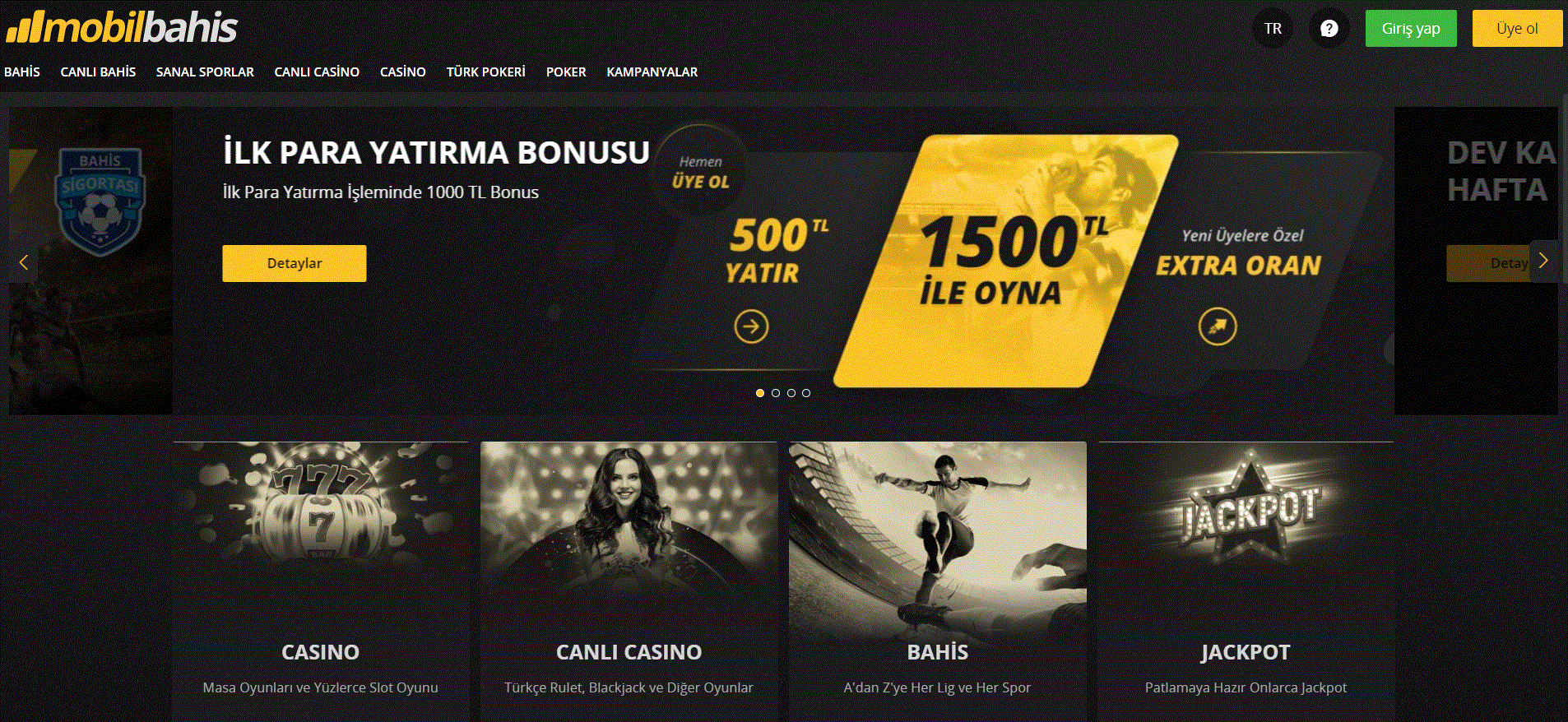This screenshot has height=722, width=1568.
Task: Select the first carousel dot indicator
Action: [760, 393]
